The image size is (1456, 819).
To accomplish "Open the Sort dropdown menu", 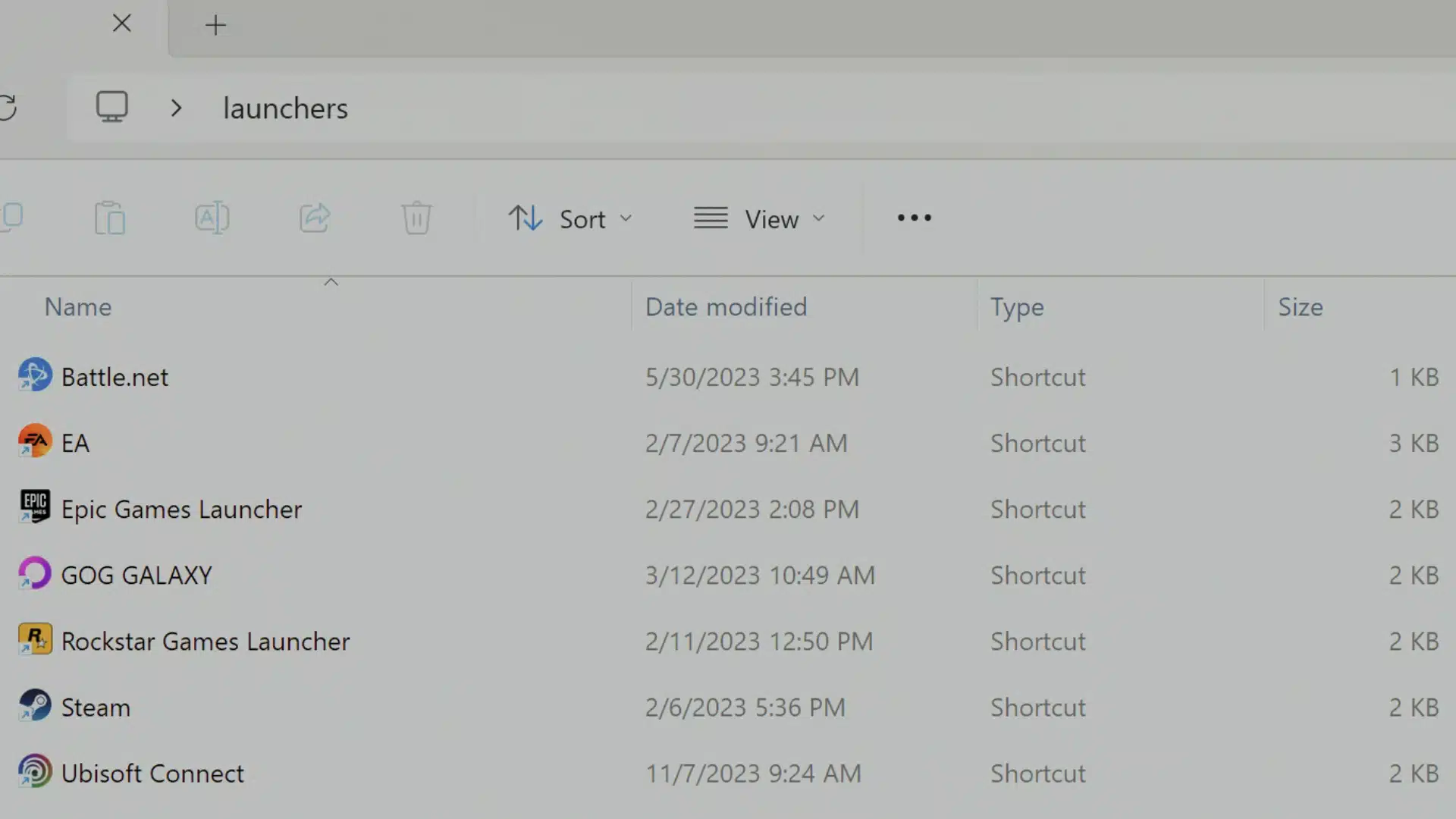I will tap(570, 219).
